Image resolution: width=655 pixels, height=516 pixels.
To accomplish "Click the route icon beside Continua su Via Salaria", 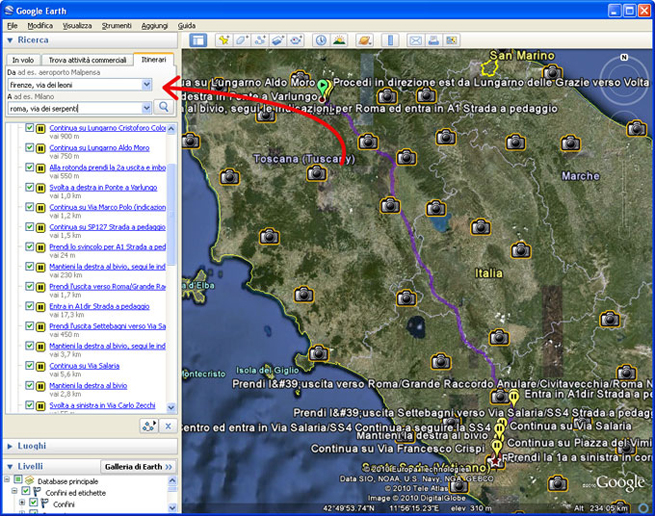I will pyautogui.click(x=41, y=367).
